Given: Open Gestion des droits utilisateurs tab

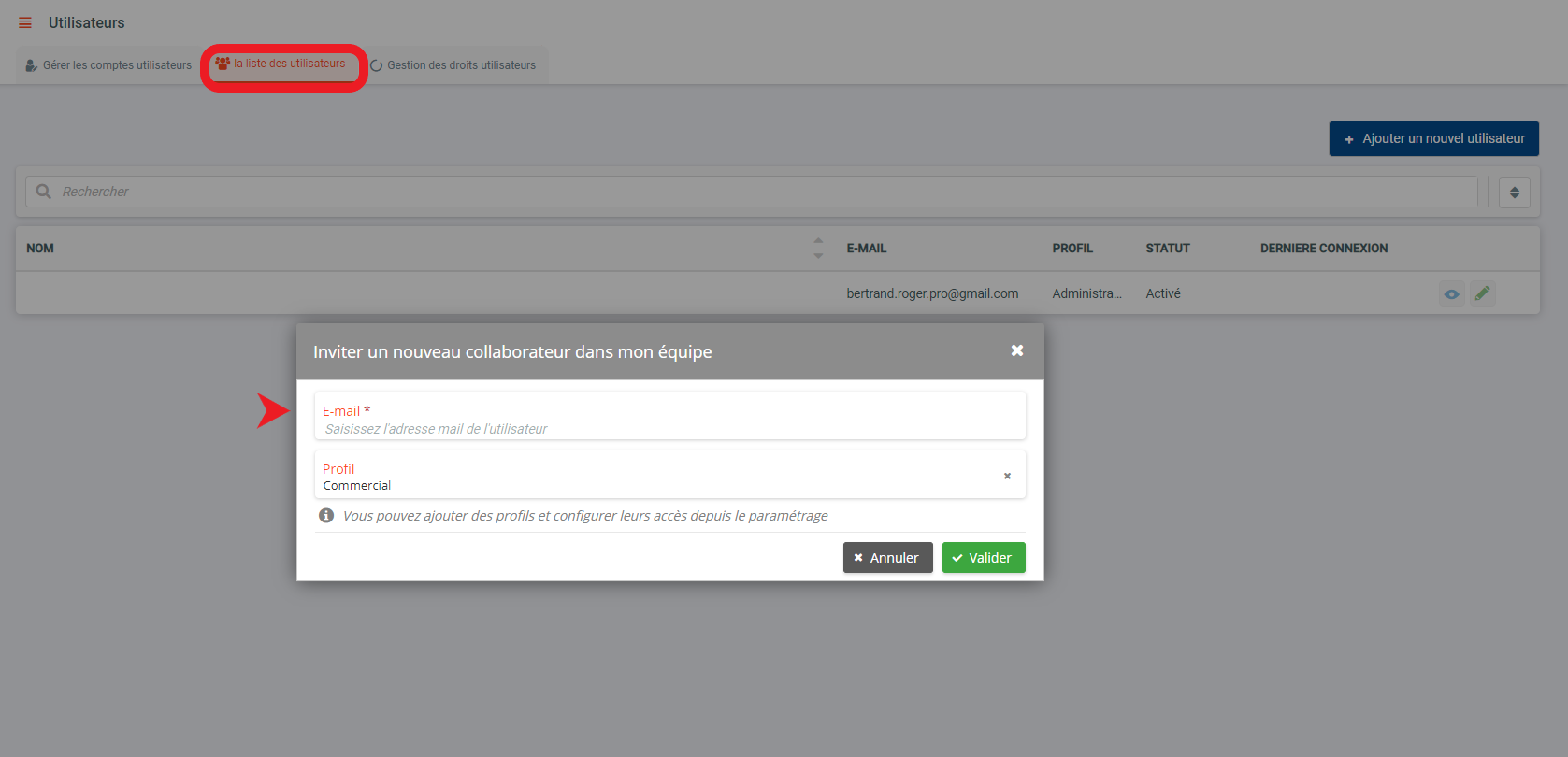Looking at the screenshot, I should (x=453, y=65).
